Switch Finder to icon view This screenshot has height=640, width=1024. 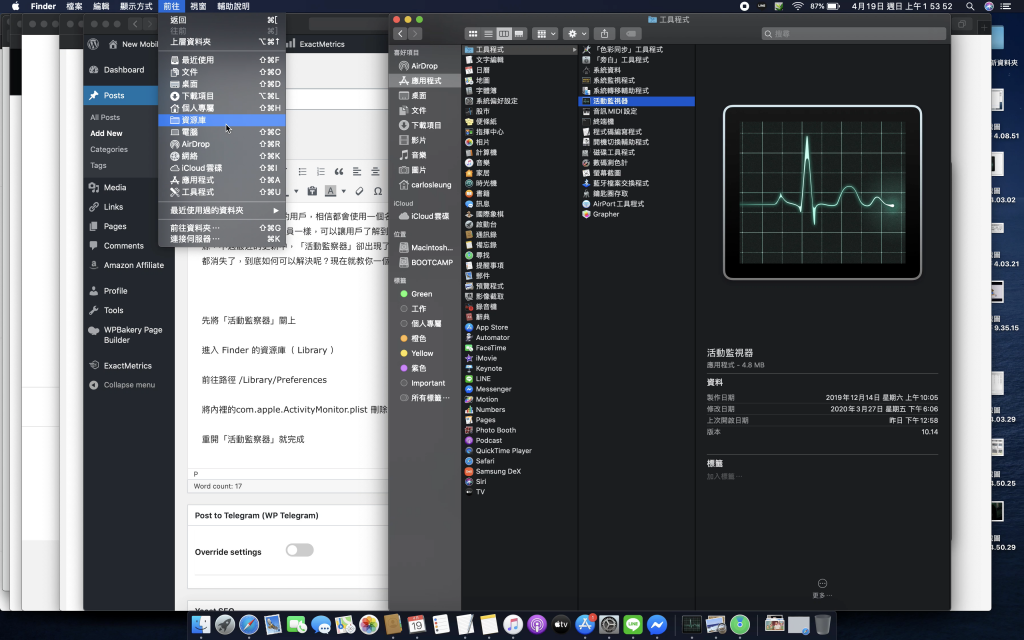tap(472, 33)
